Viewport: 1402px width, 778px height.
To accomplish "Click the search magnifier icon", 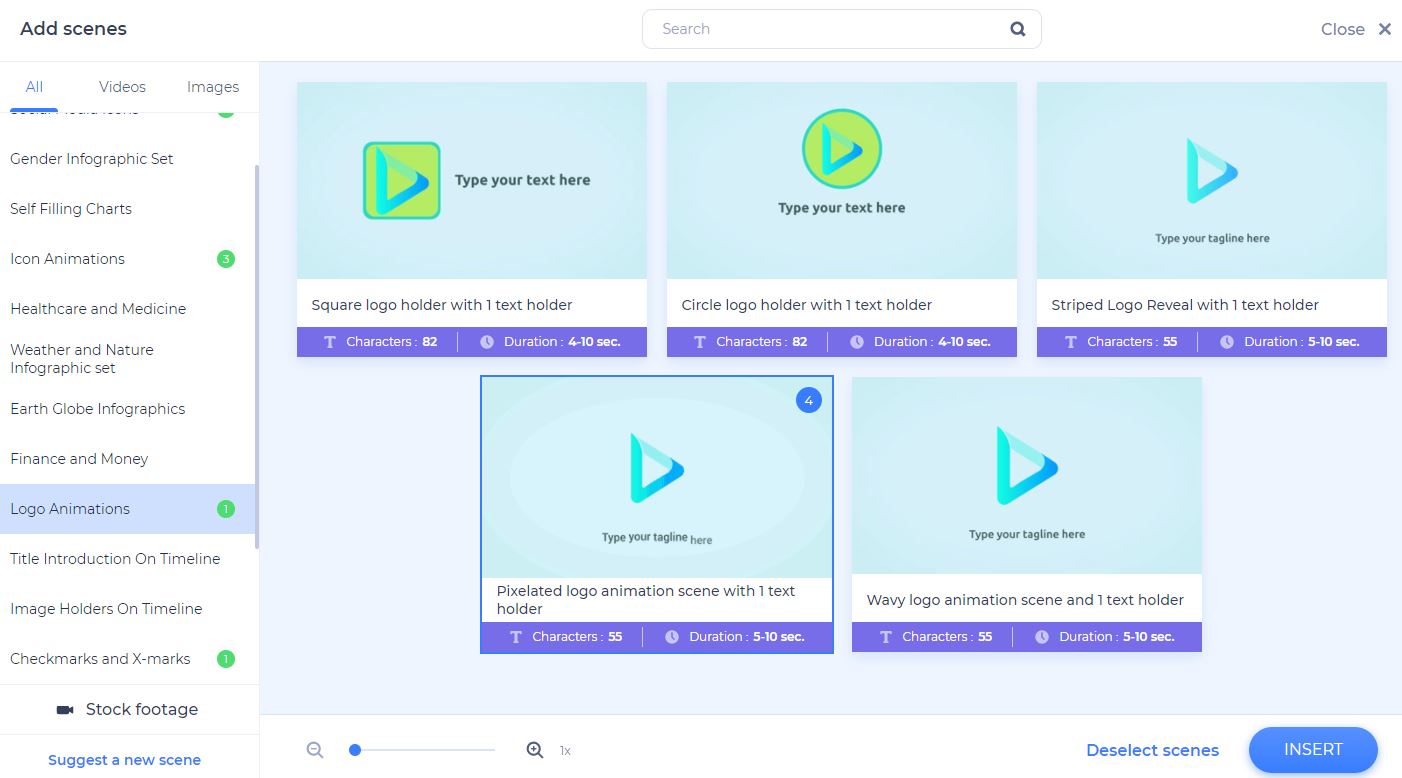I will (1017, 29).
